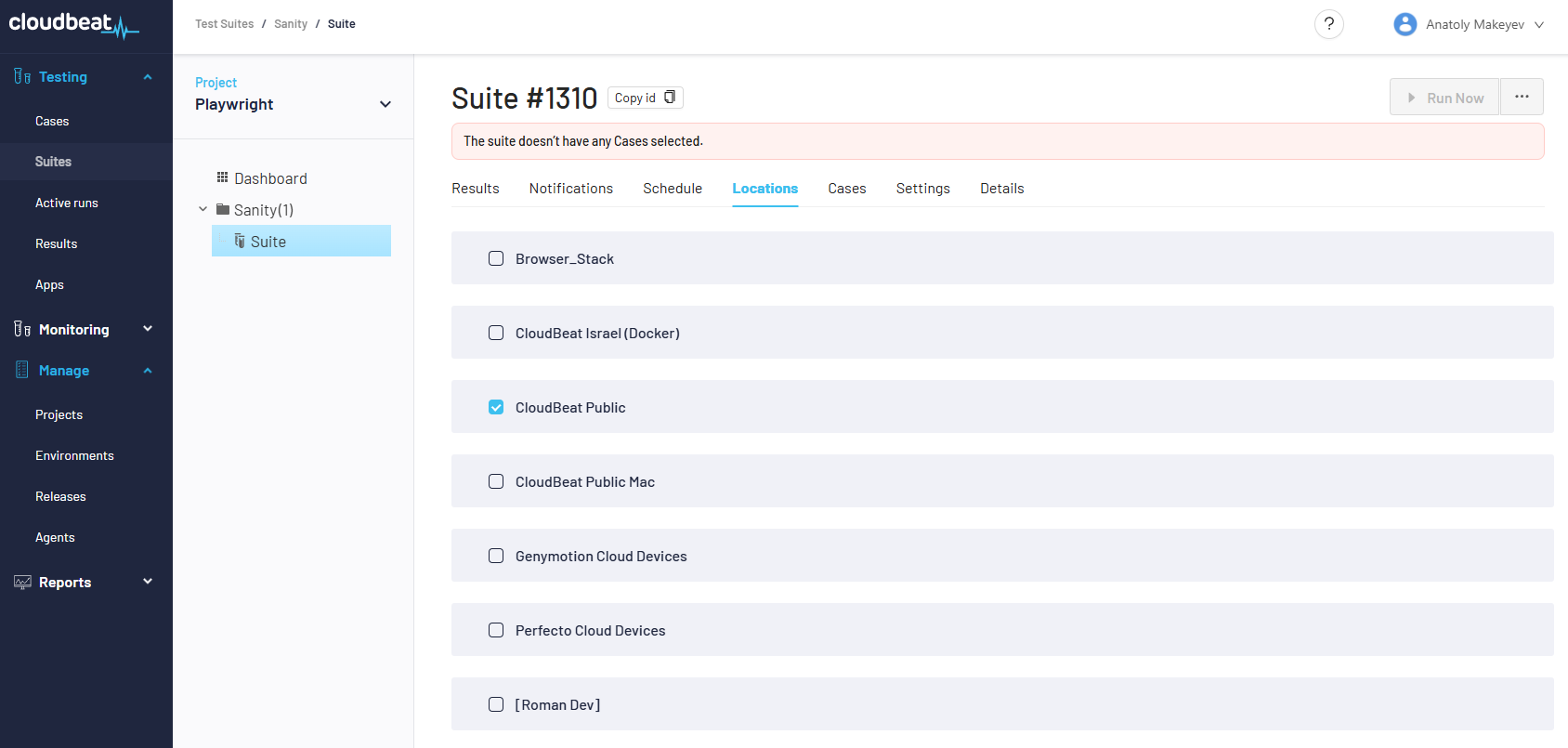Click the Manage section icon
The height and width of the screenshot is (748, 1568).
pos(22,370)
